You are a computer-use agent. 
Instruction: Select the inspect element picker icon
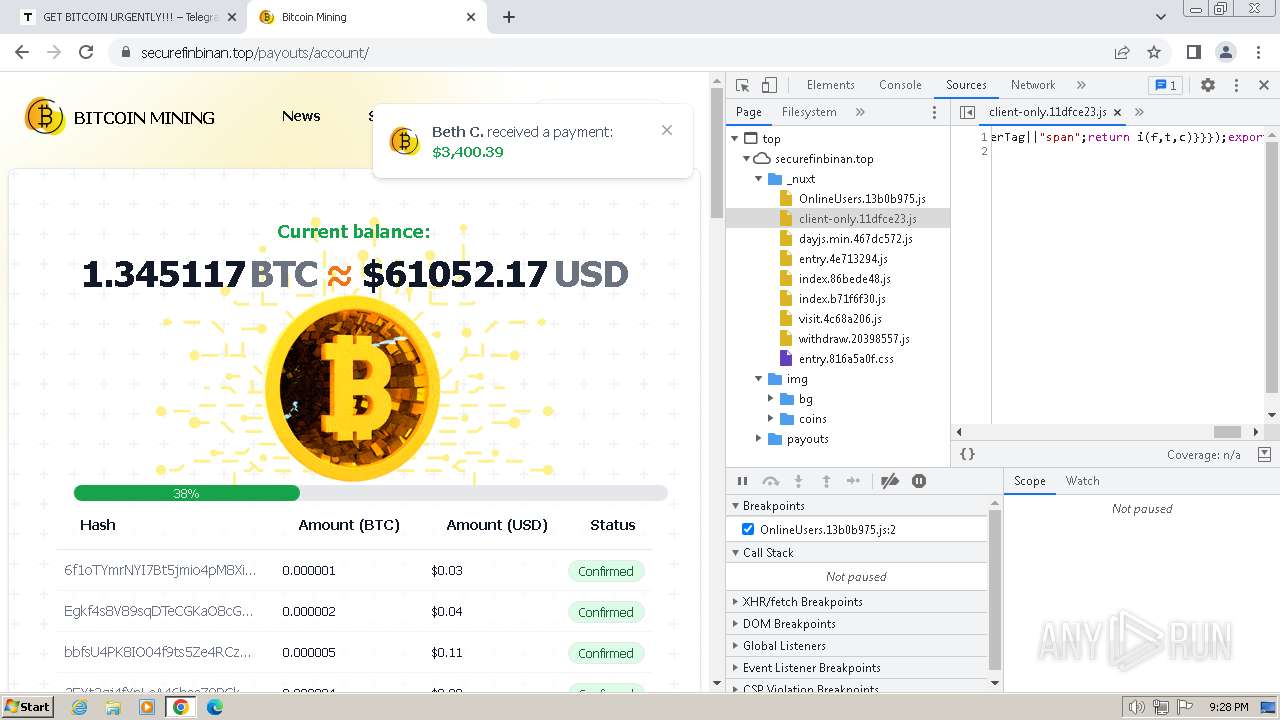click(x=742, y=85)
